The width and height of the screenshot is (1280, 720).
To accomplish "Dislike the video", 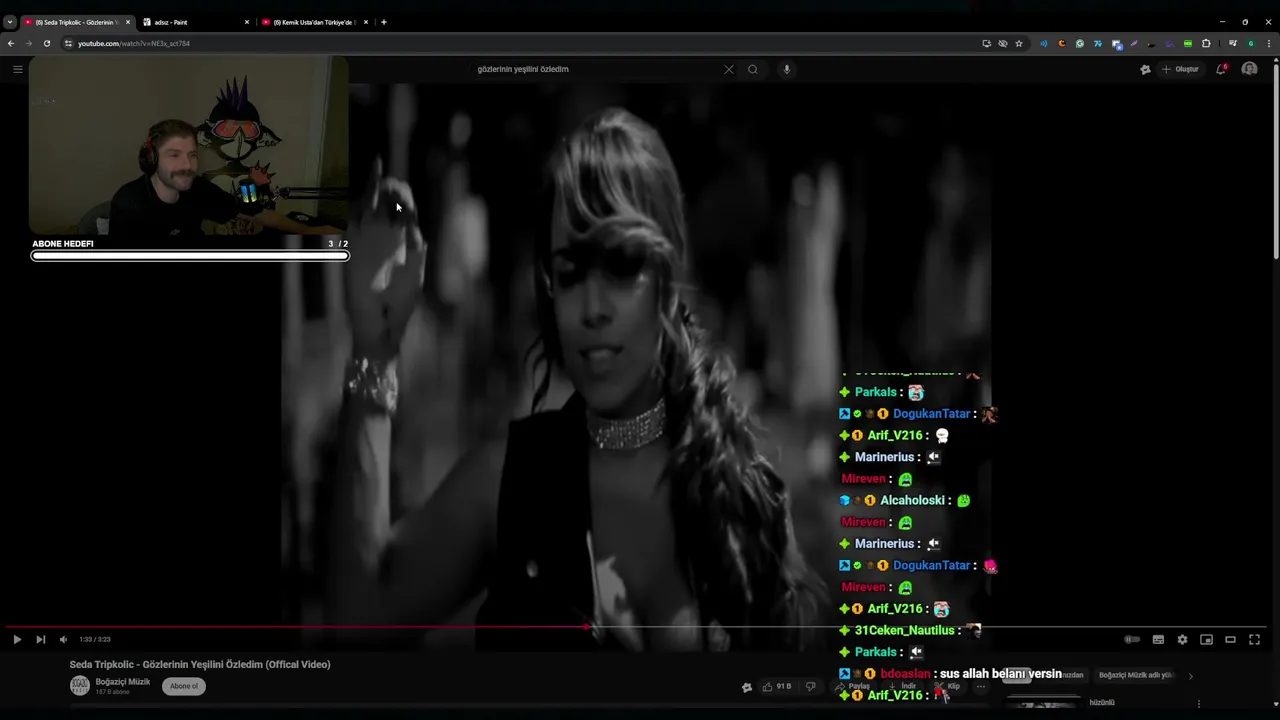I will click(811, 687).
